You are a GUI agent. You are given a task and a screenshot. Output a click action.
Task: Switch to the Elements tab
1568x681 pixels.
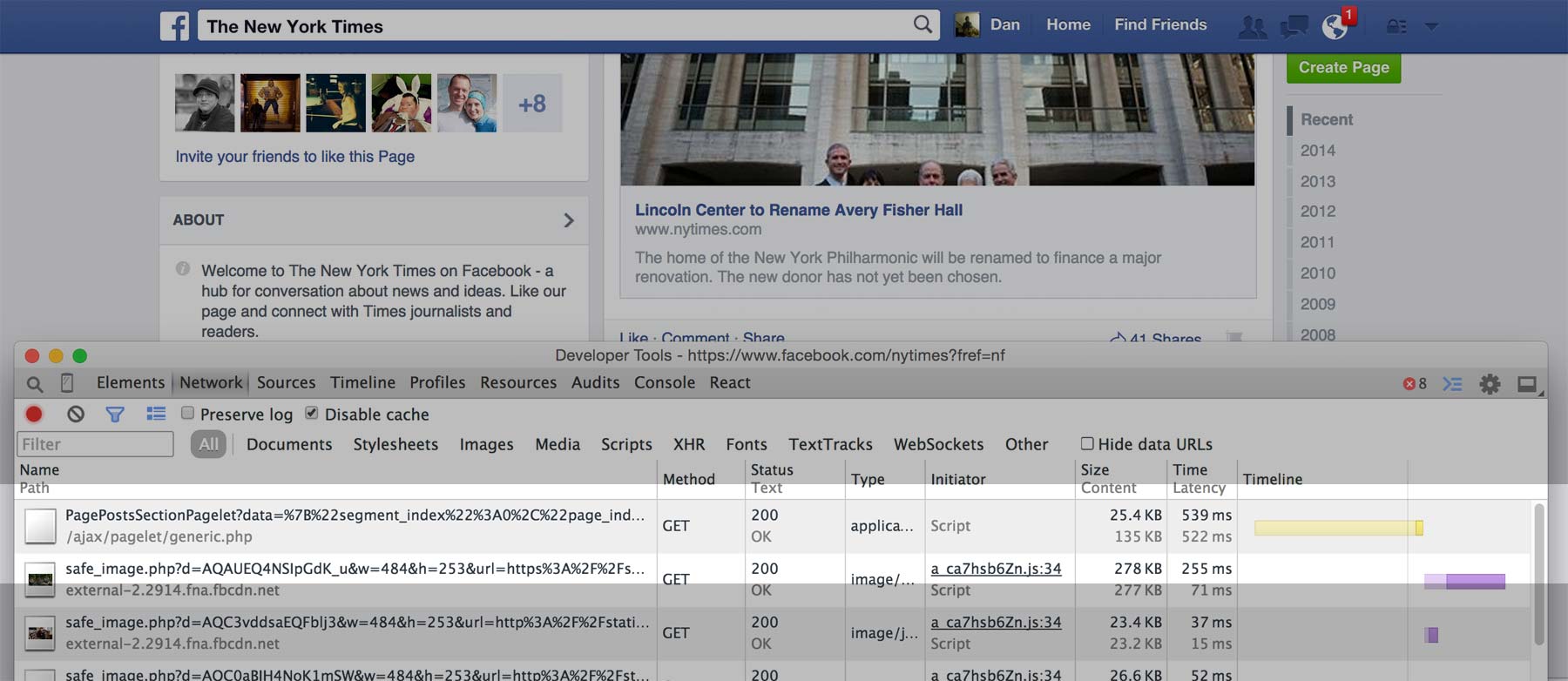(x=131, y=382)
